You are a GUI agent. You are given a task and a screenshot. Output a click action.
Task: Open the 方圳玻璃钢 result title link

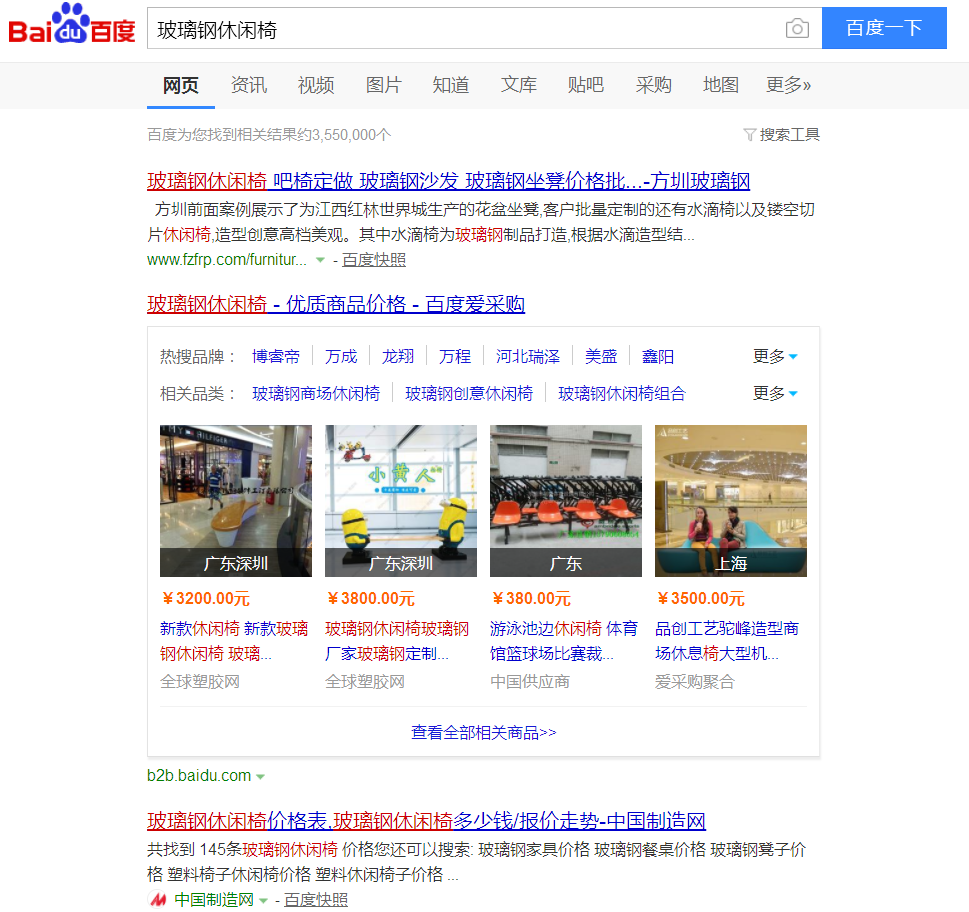point(449,181)
